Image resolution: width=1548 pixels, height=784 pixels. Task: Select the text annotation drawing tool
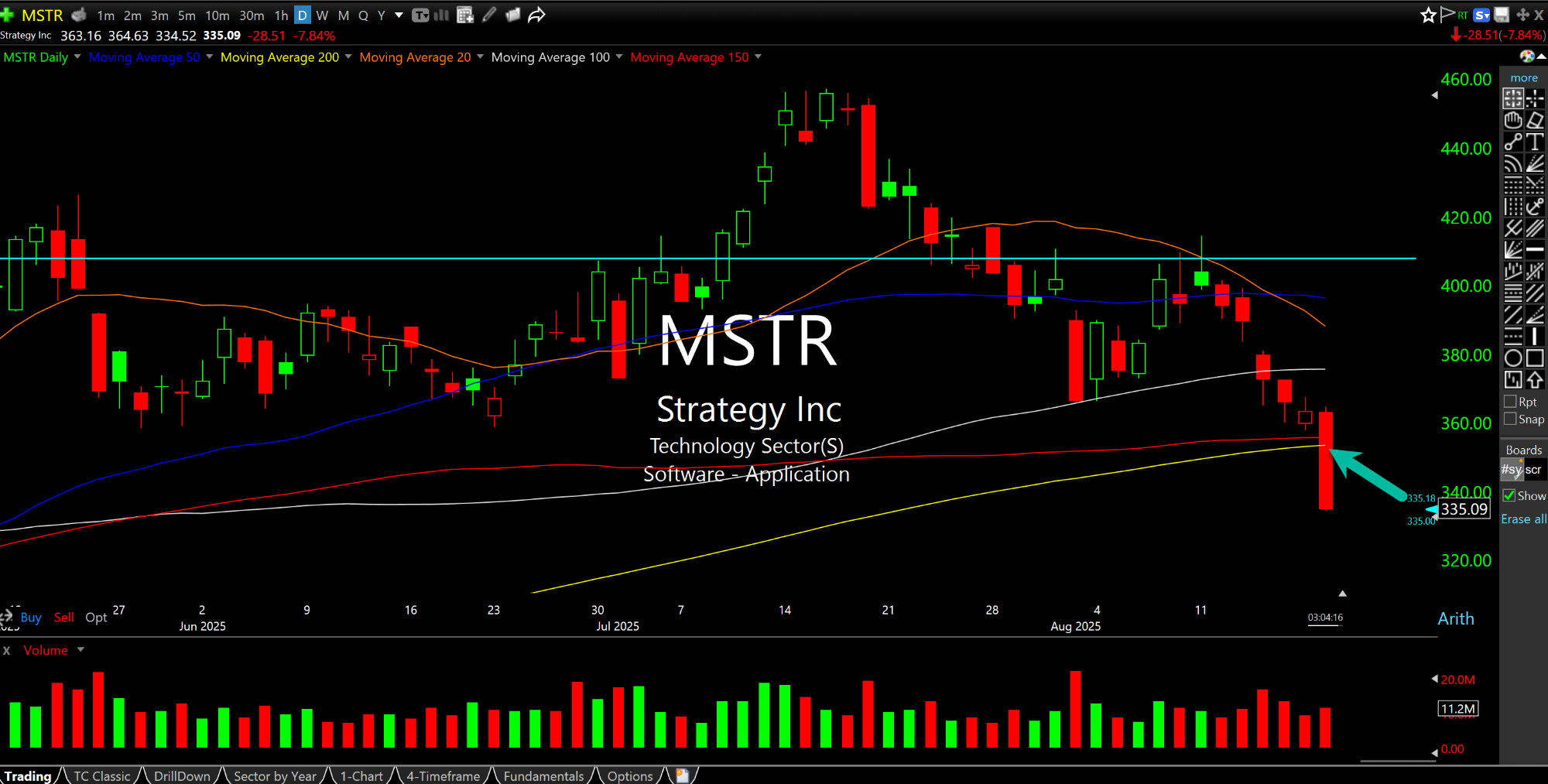[x=1535, y=142]
